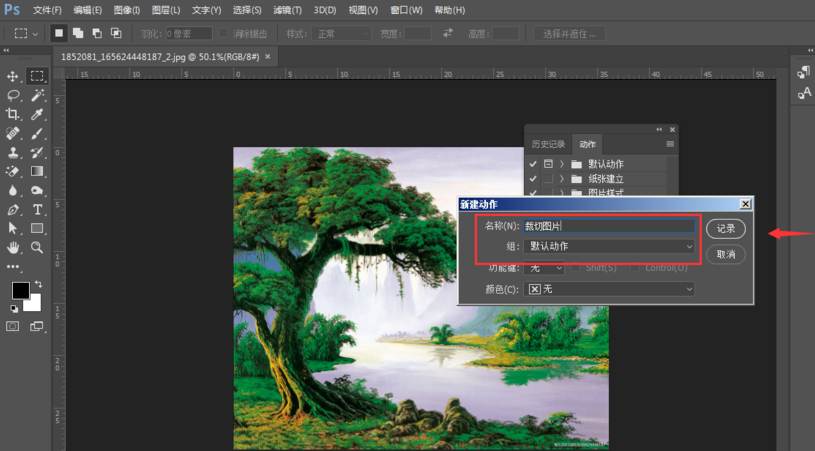Choose the Eyedropper tool
Viewport: 815px width, 451px height.
(x=37, y=115)
